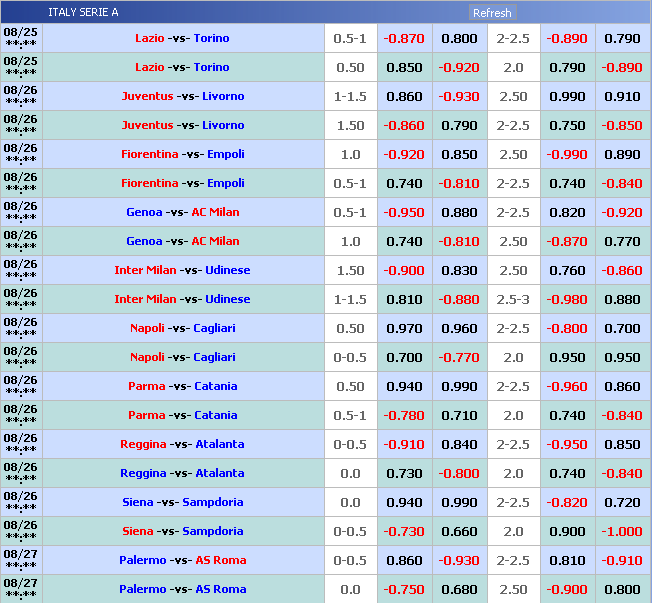Click 0.970 odds for Napoli vs Cagliari
652x603 pixels.
click(x=405, y=328)
